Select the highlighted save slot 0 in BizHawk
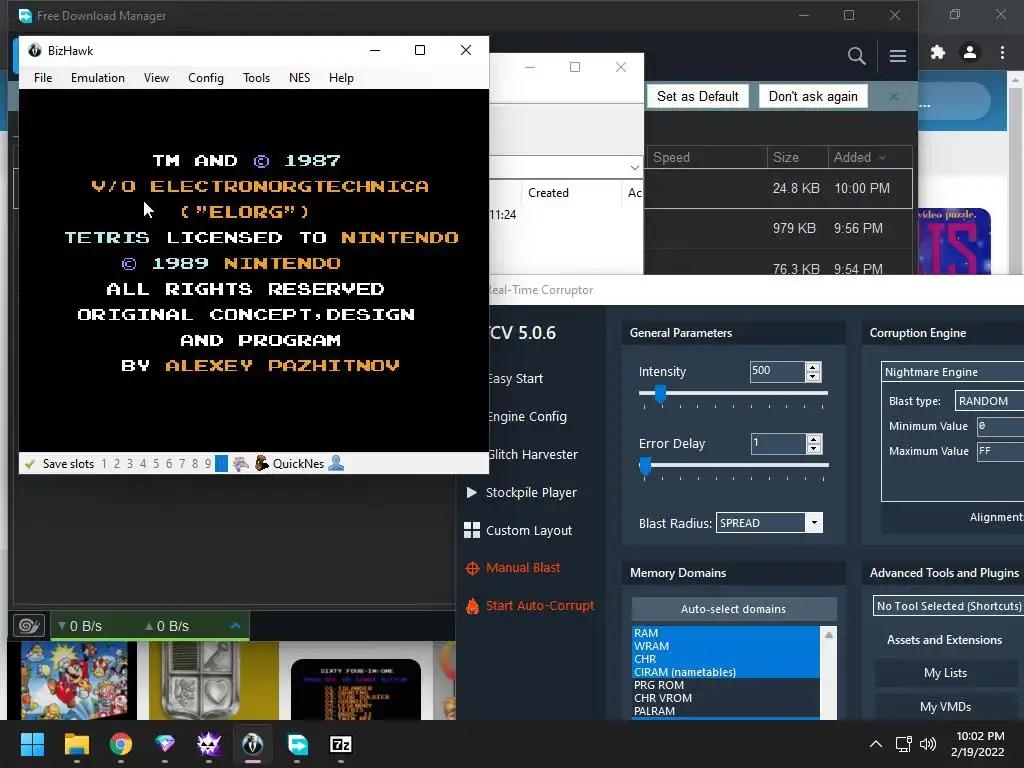The height and width of the screenshot is (768, 1024). point(221,464)
